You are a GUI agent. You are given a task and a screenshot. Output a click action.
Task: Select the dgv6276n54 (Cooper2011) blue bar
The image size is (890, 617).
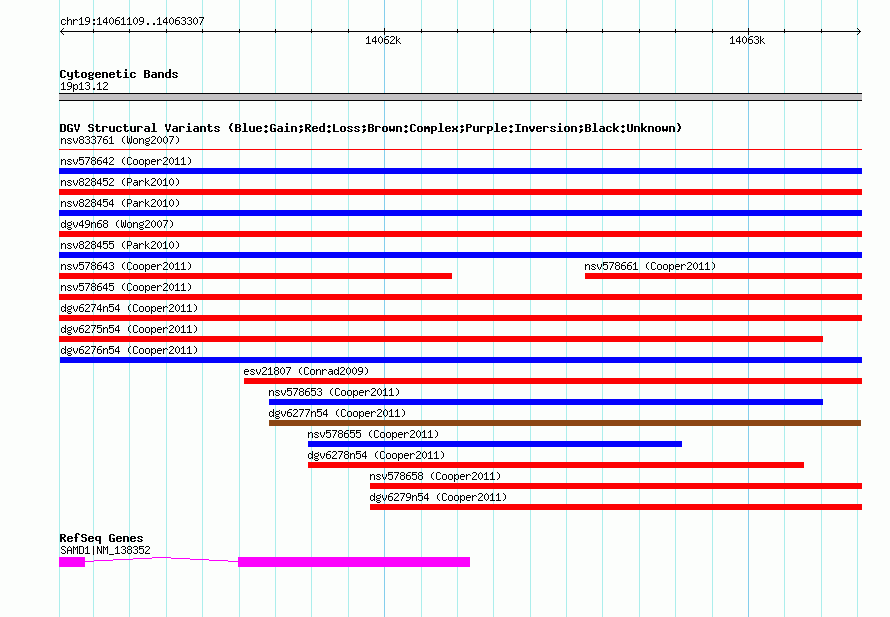click(460, 360)
